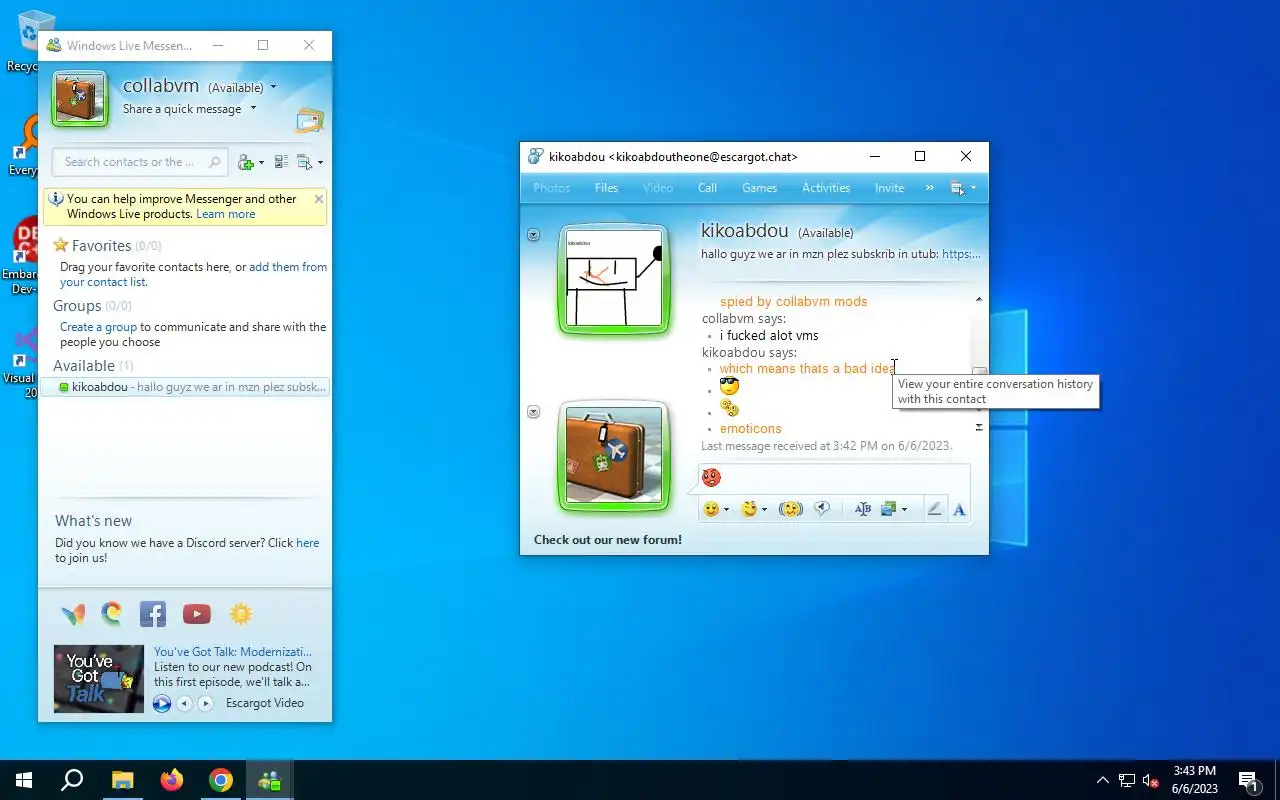Open the background picture dropdown arrow

[904, 510]
